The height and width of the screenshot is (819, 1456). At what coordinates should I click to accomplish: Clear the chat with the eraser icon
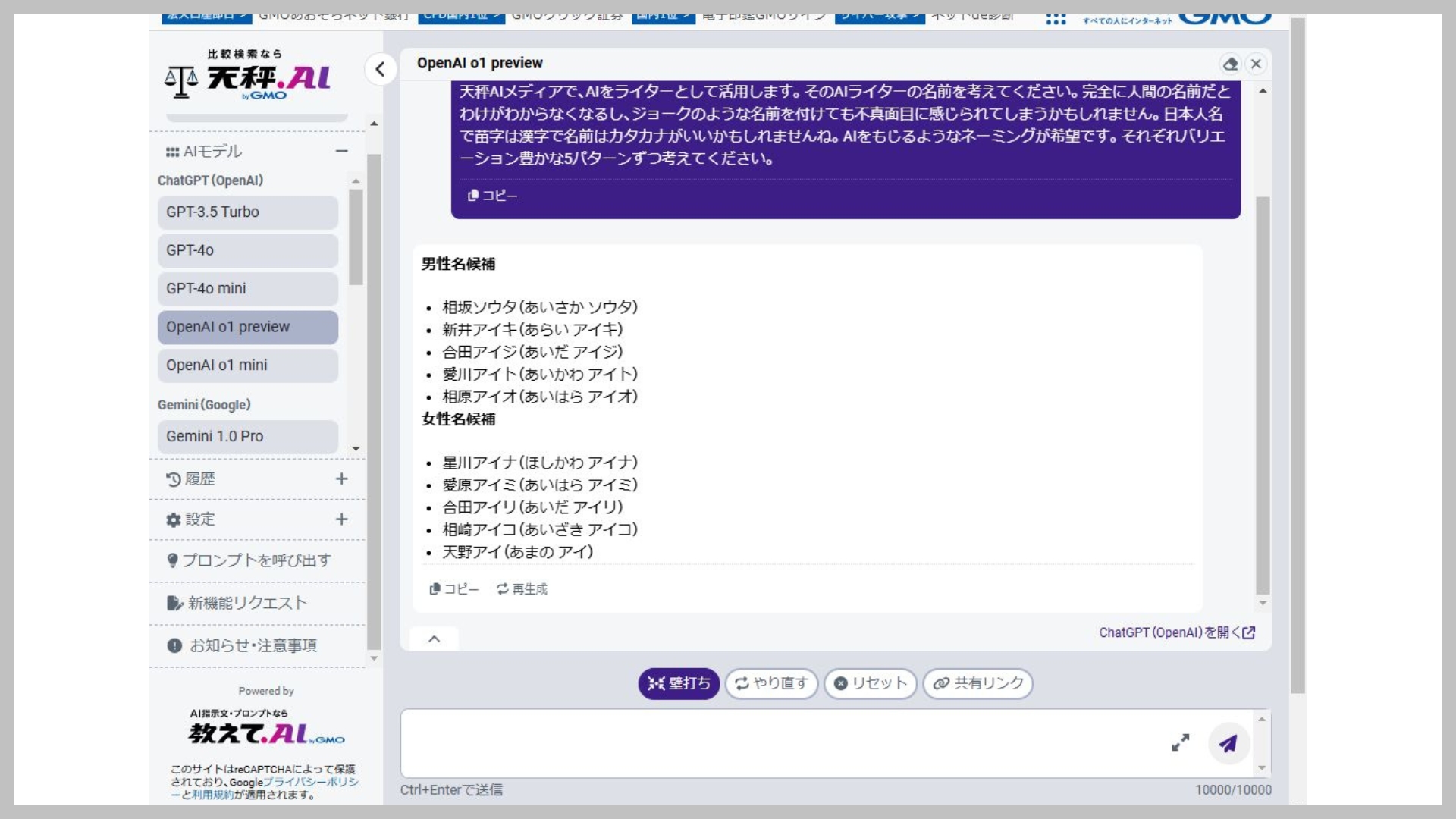[1231, 64]
